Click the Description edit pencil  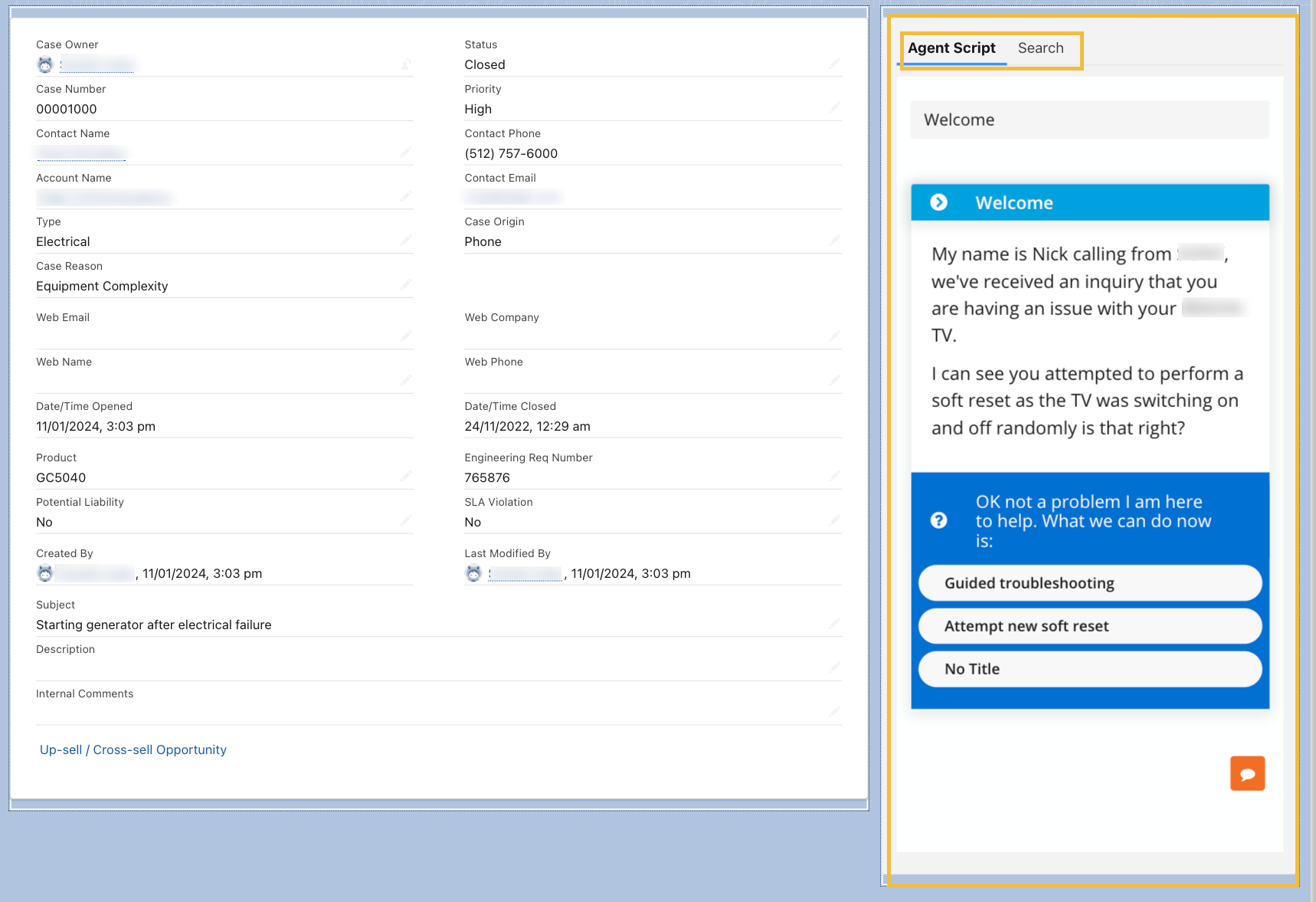point(835,667)
